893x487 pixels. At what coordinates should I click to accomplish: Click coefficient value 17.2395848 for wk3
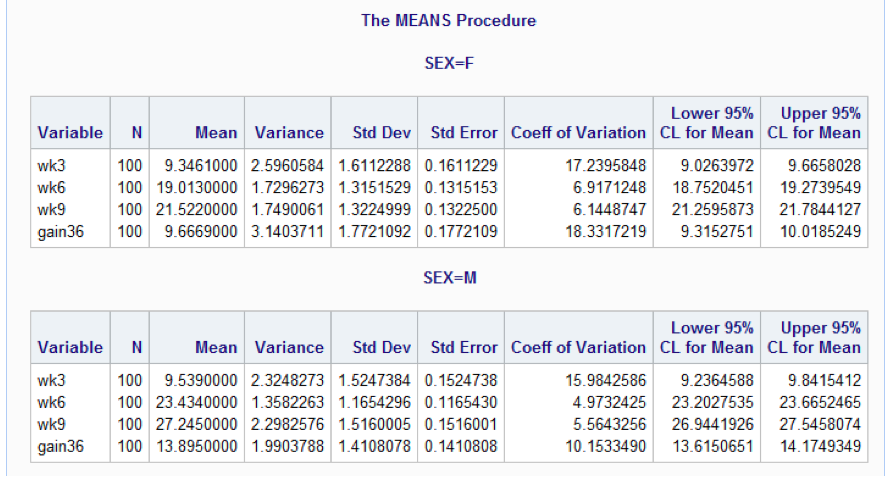click(605, 166)
